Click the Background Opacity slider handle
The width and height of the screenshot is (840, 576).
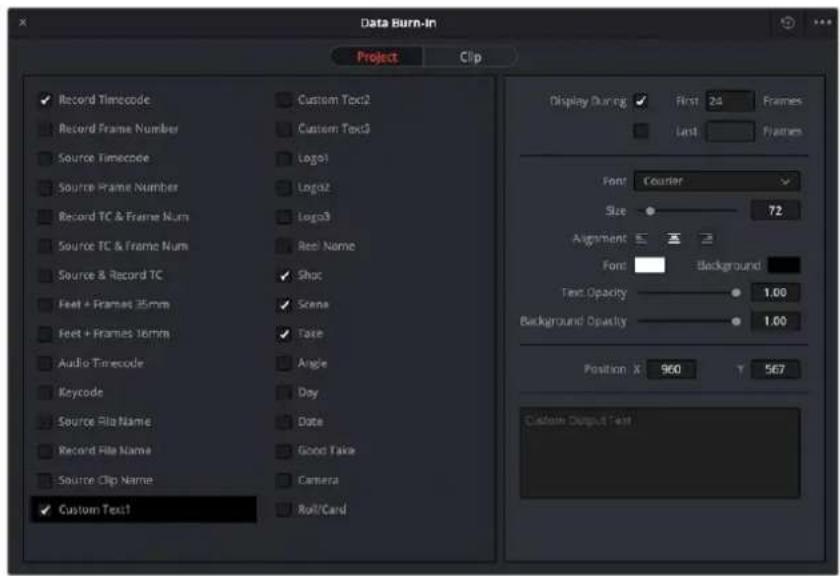coord(736,321)
